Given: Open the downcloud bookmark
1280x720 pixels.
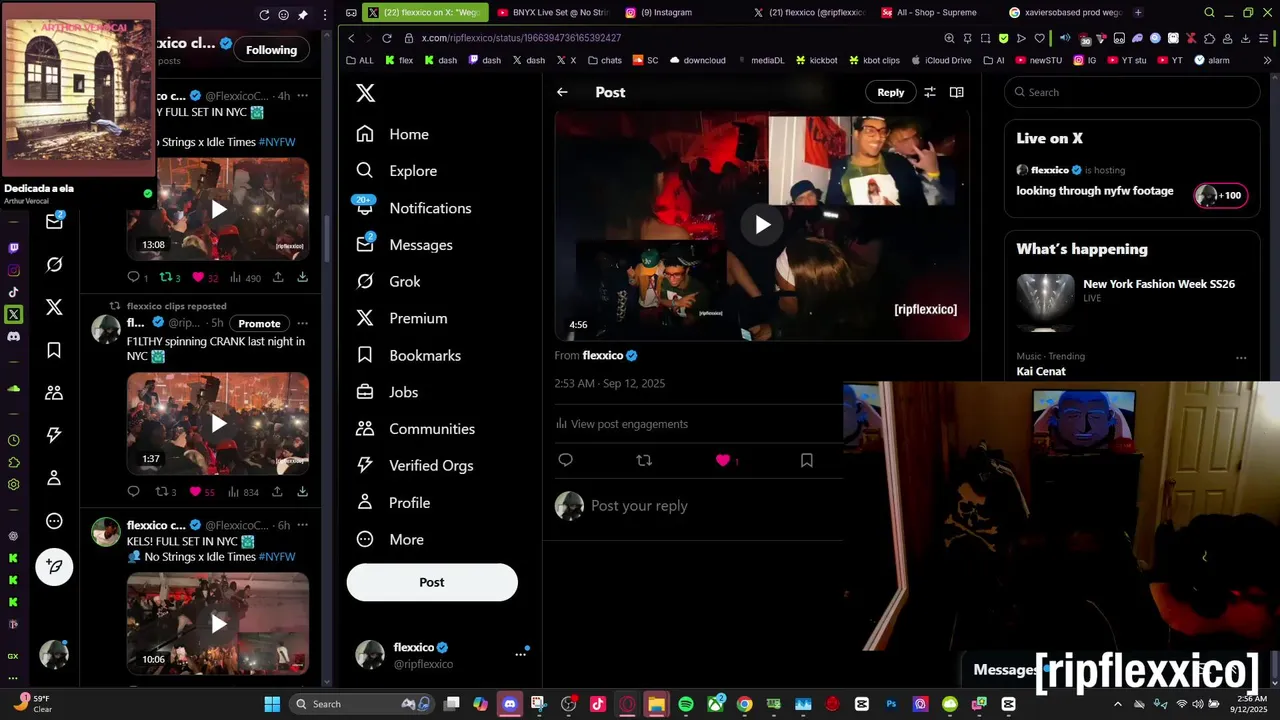Looking at the screenshot, I should pos(698,60).
